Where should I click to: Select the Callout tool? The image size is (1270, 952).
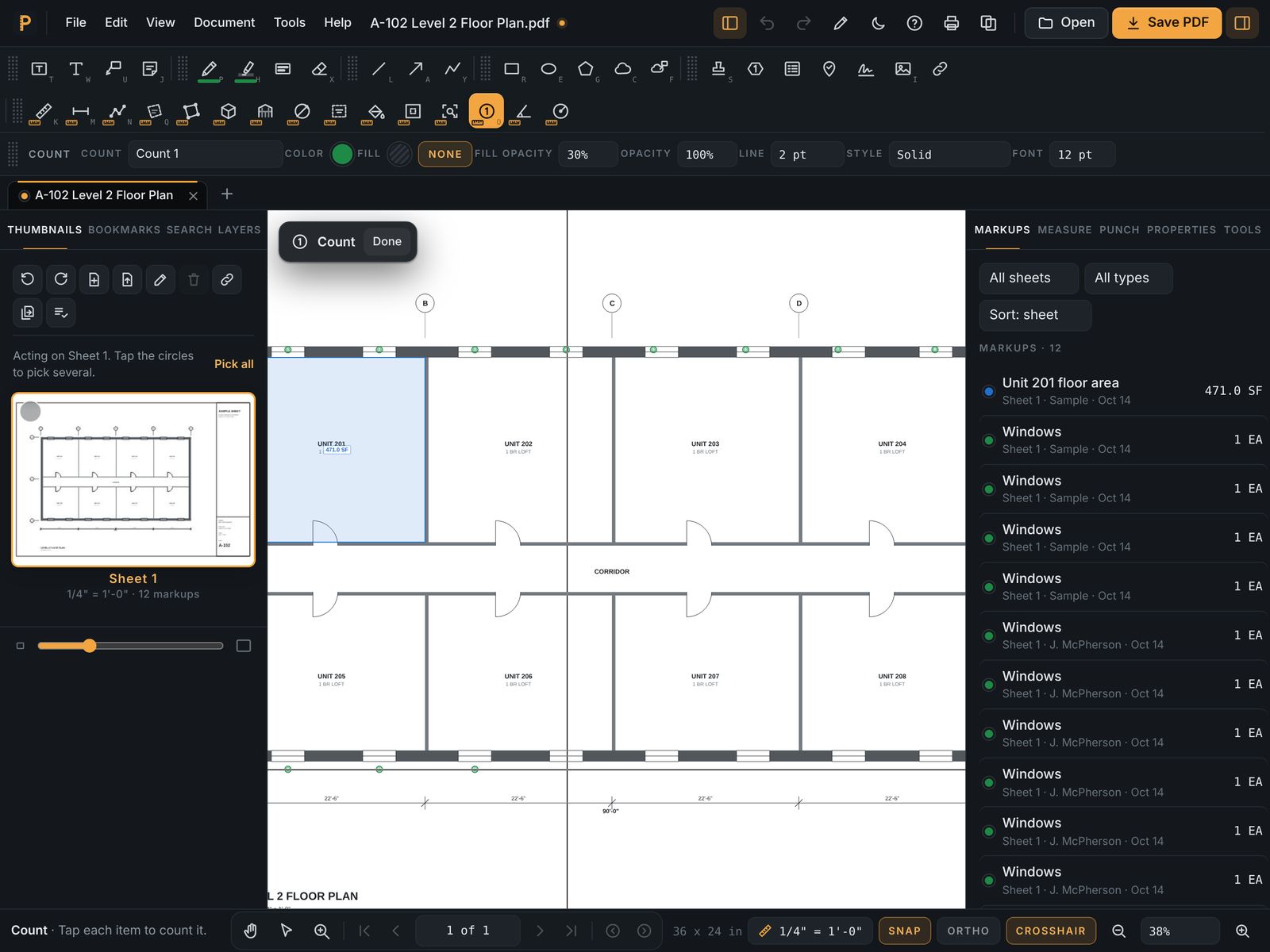pyautogui.click(x=114, y=69)
